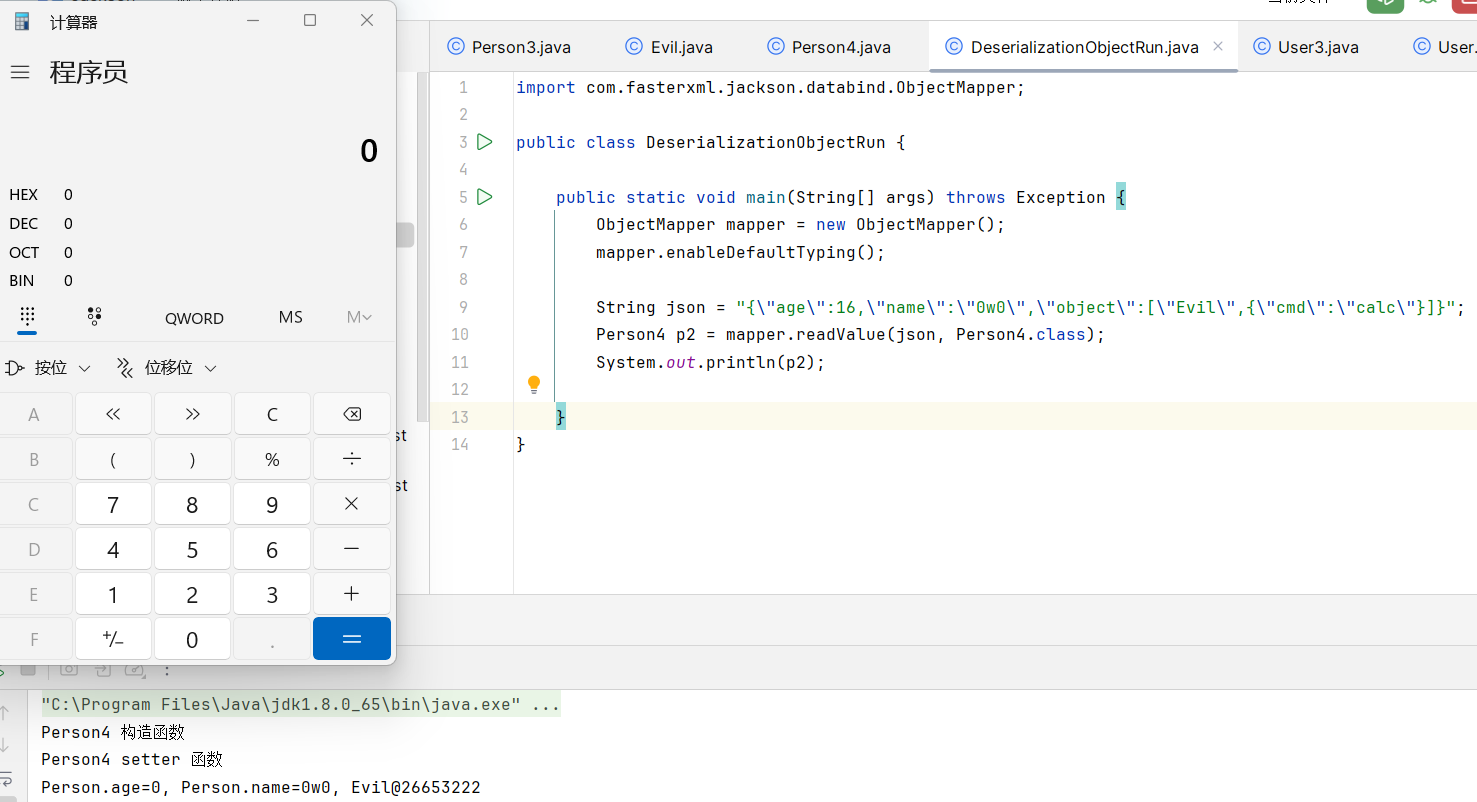The width and height of the screenshot is (1477, 802).
Task: Run the DeserializationObjectRun class gutter arrow
Action: click(485, 142)
